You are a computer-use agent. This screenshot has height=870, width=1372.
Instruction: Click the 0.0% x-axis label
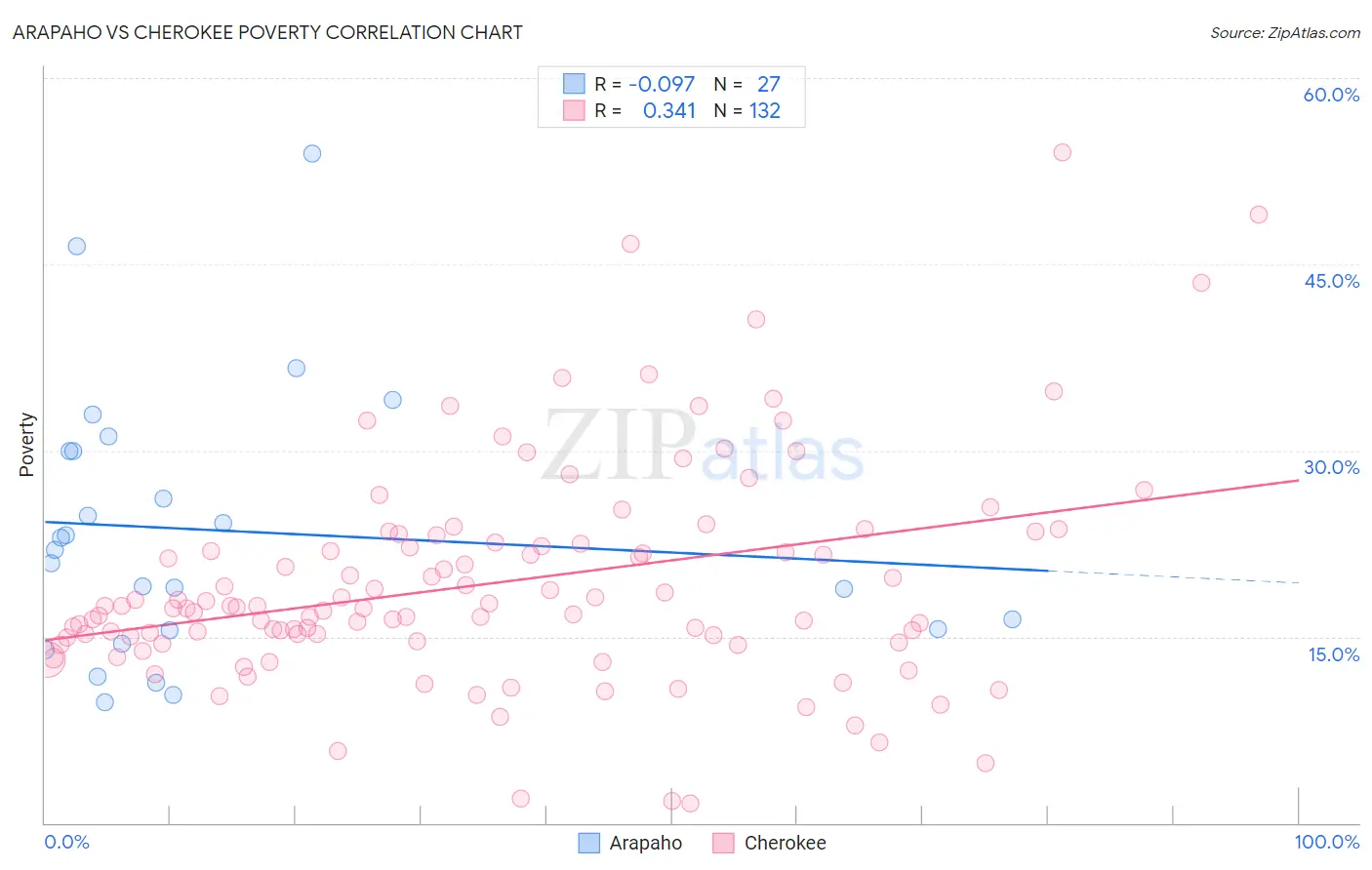tap(66, 842)
